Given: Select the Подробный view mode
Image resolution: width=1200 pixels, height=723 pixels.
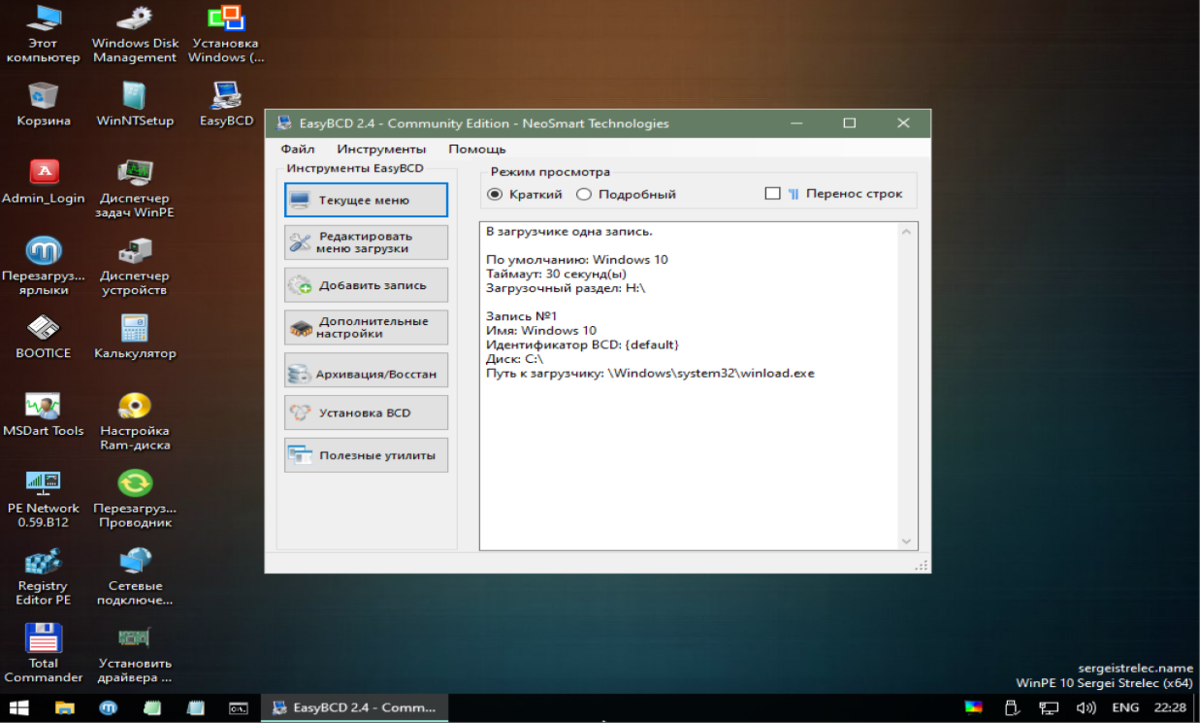Looking at the screenshot, I should (627, 194).
